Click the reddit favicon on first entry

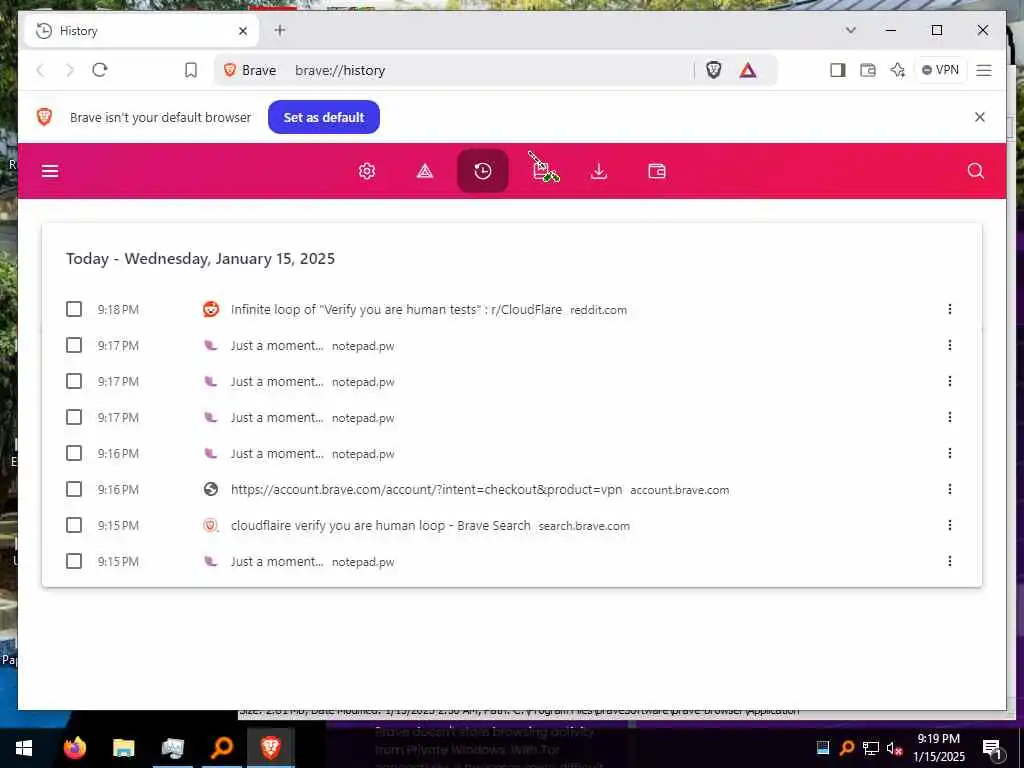[x=210, y=309]
